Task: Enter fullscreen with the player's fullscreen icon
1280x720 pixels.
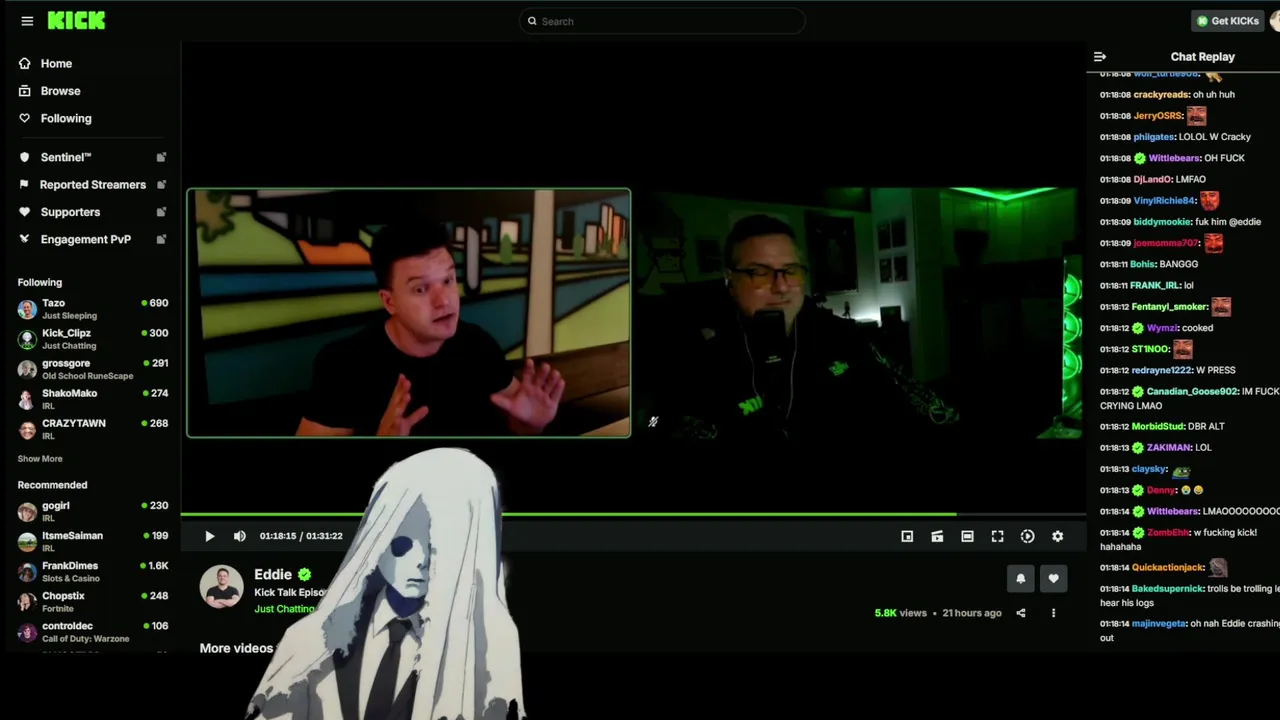Action: click(997, 537)
